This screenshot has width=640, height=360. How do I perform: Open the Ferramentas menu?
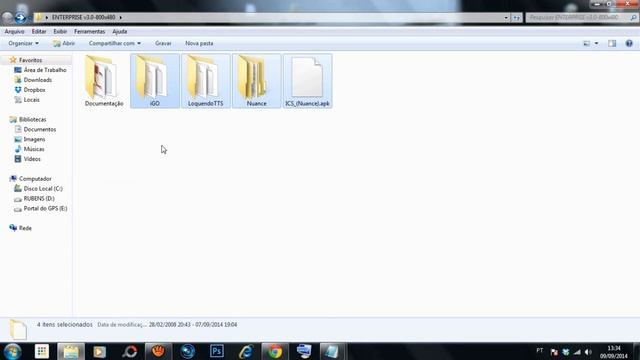pyautogui.click(x=89, y=31)
